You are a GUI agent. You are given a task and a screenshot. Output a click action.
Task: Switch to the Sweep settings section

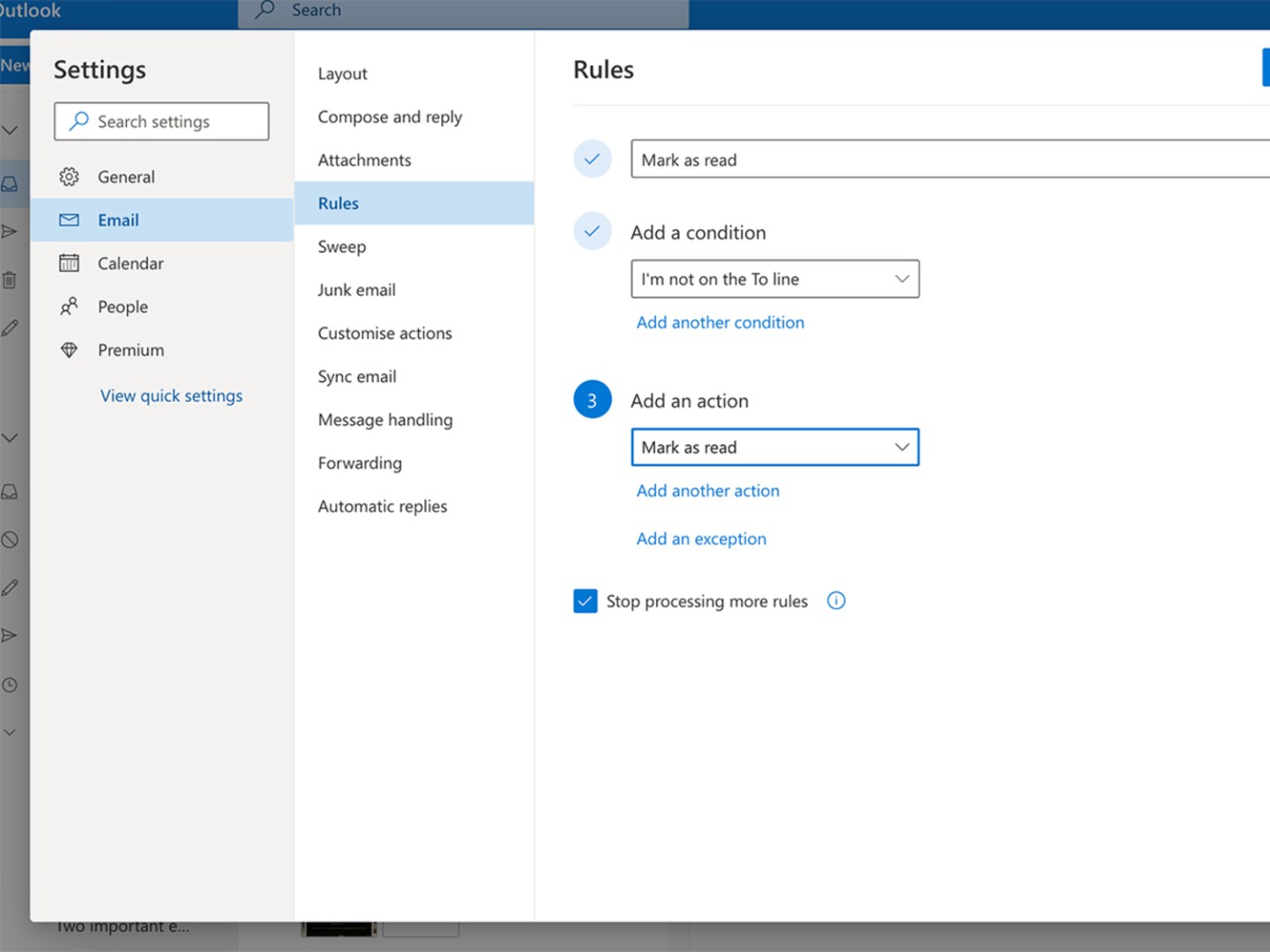coord(341,247)
